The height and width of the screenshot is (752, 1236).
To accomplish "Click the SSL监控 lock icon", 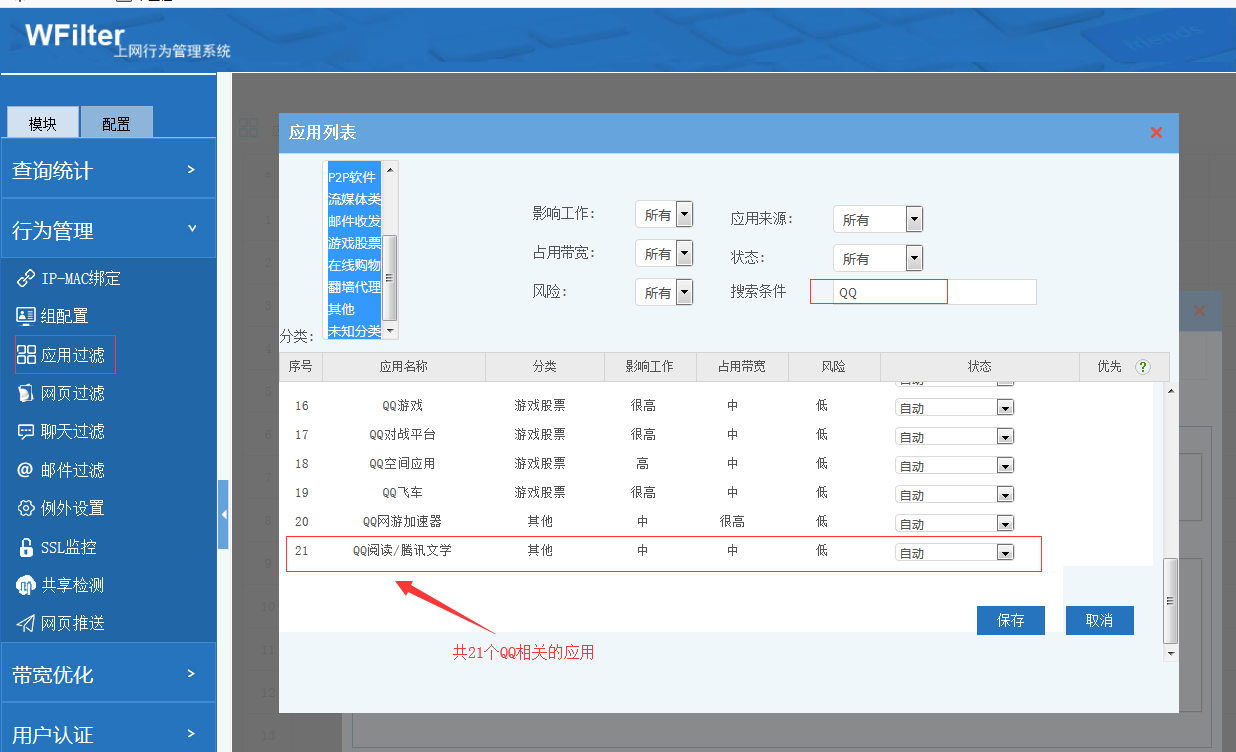I will (26, 547).
